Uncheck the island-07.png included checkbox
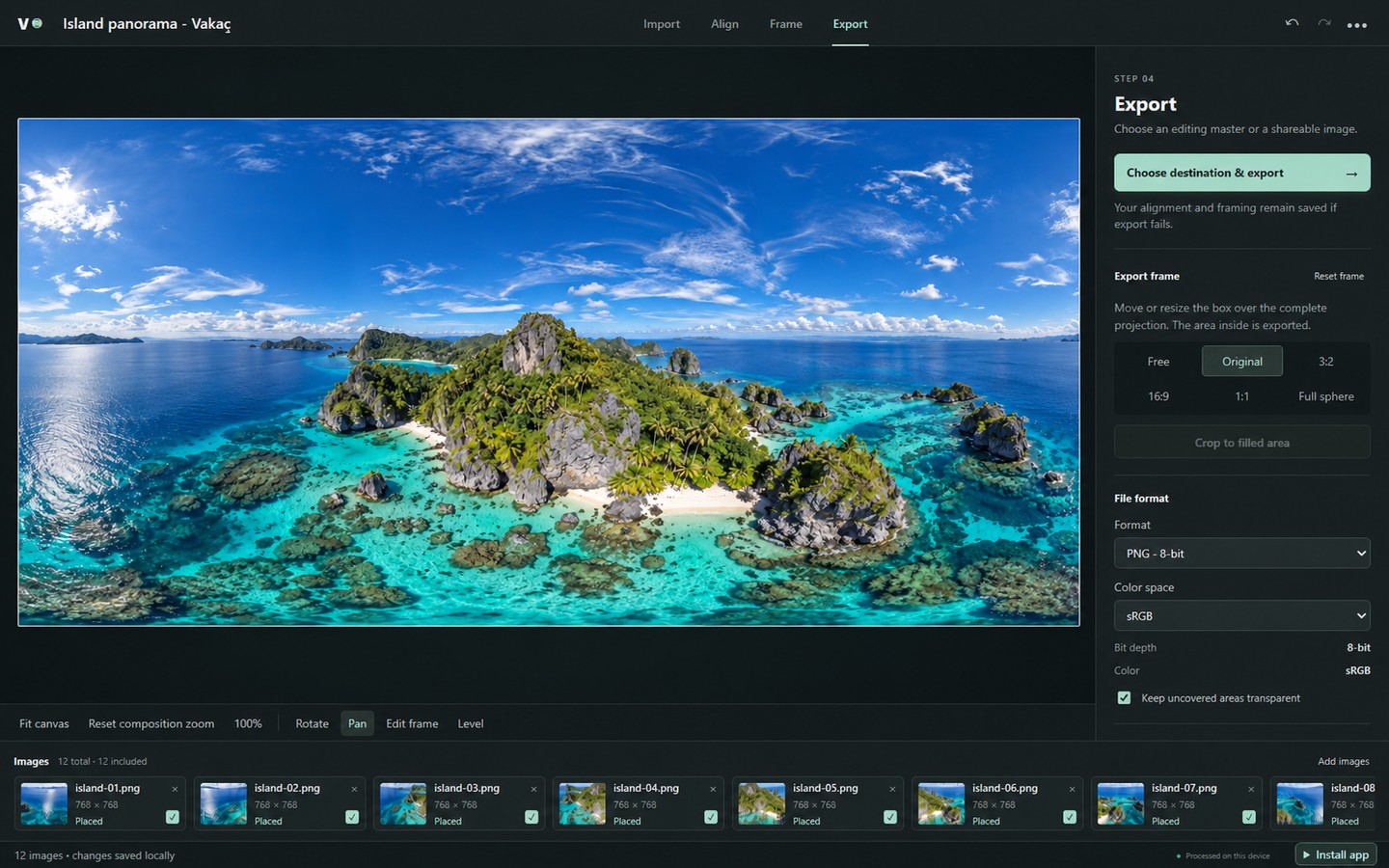 [x=1249, y=817]
